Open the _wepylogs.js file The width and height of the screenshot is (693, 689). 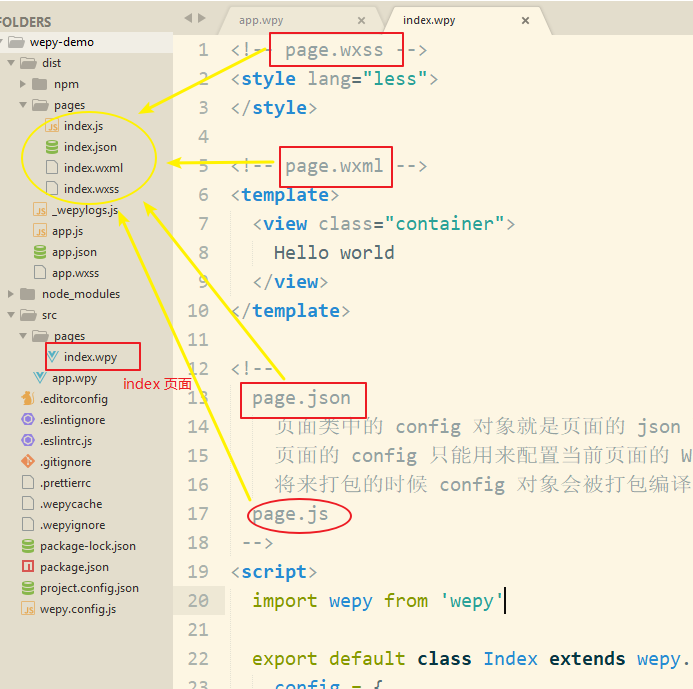click(85, 210)
